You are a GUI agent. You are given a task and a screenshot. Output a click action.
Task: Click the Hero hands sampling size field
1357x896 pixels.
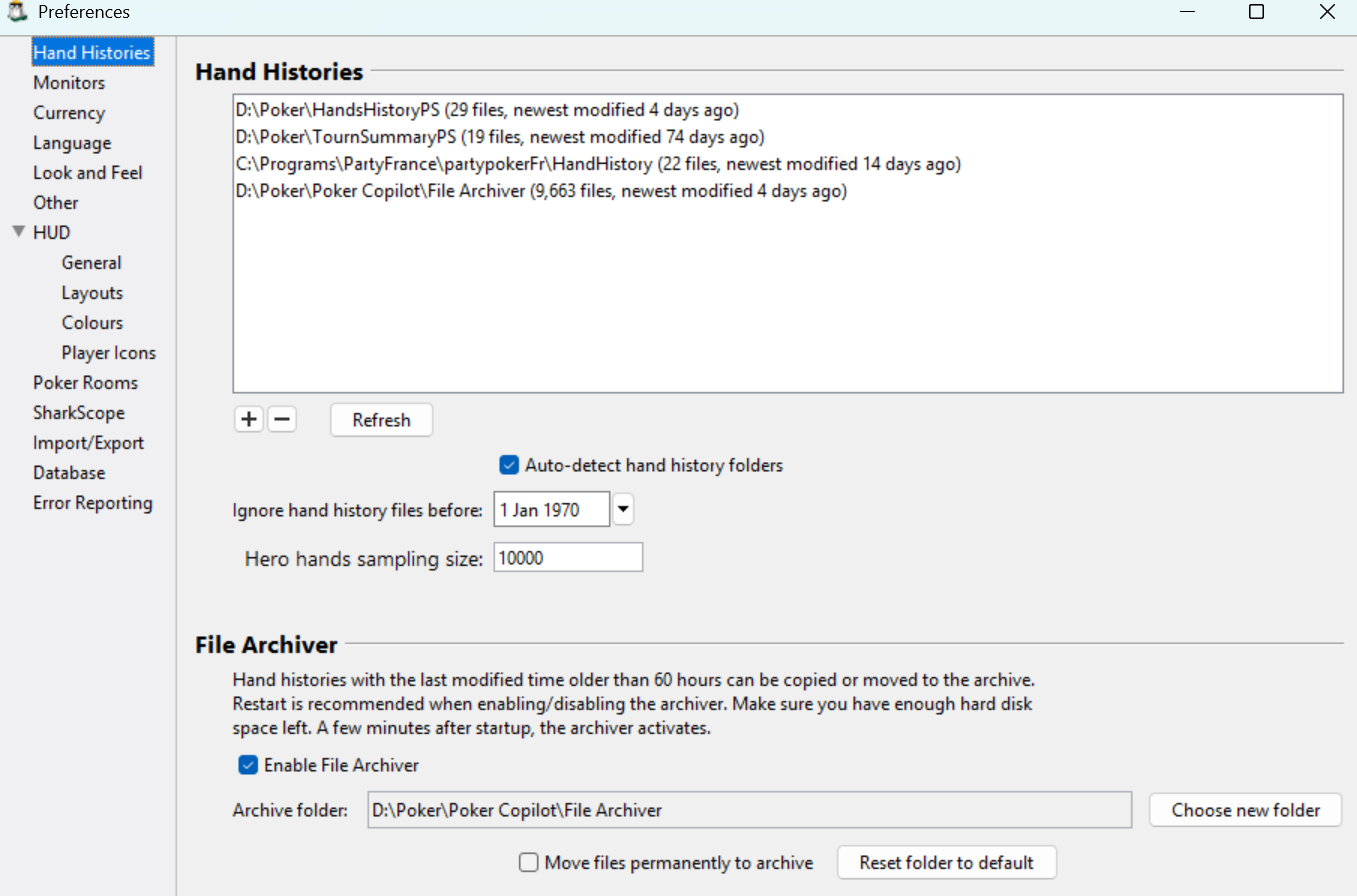pyautogui.click(x=568, y=558)
